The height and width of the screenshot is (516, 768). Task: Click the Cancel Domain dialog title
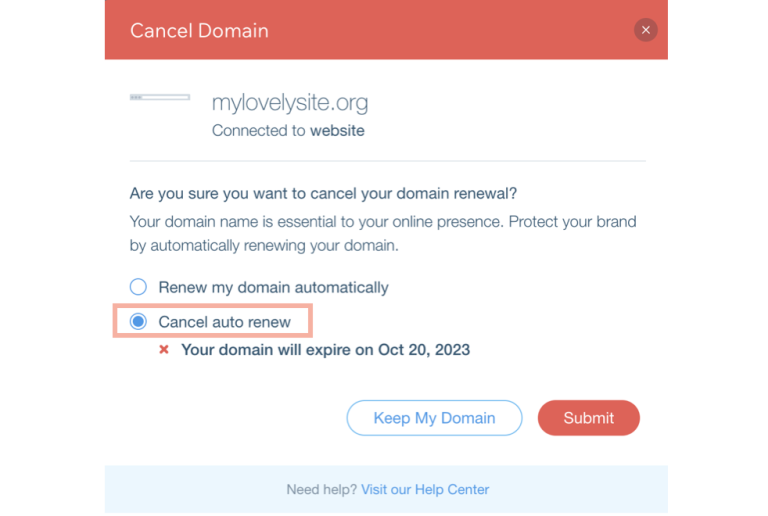tap(199, 30)
